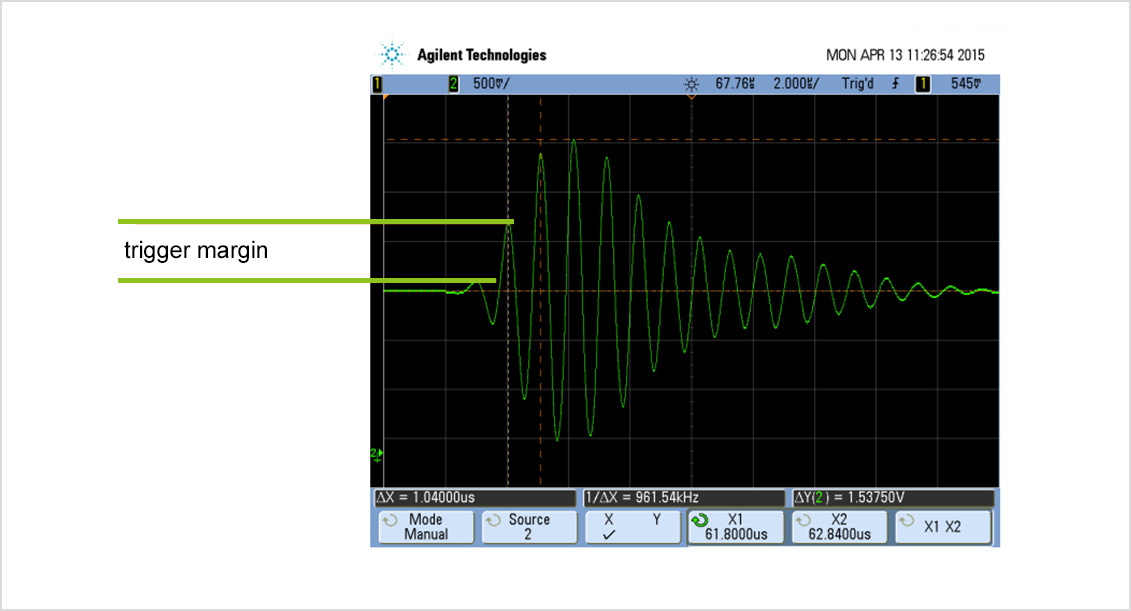1131x611 pixels.
Task: Select the X2 62.8400us cursor softkey
Action: (x=838, y=527)
